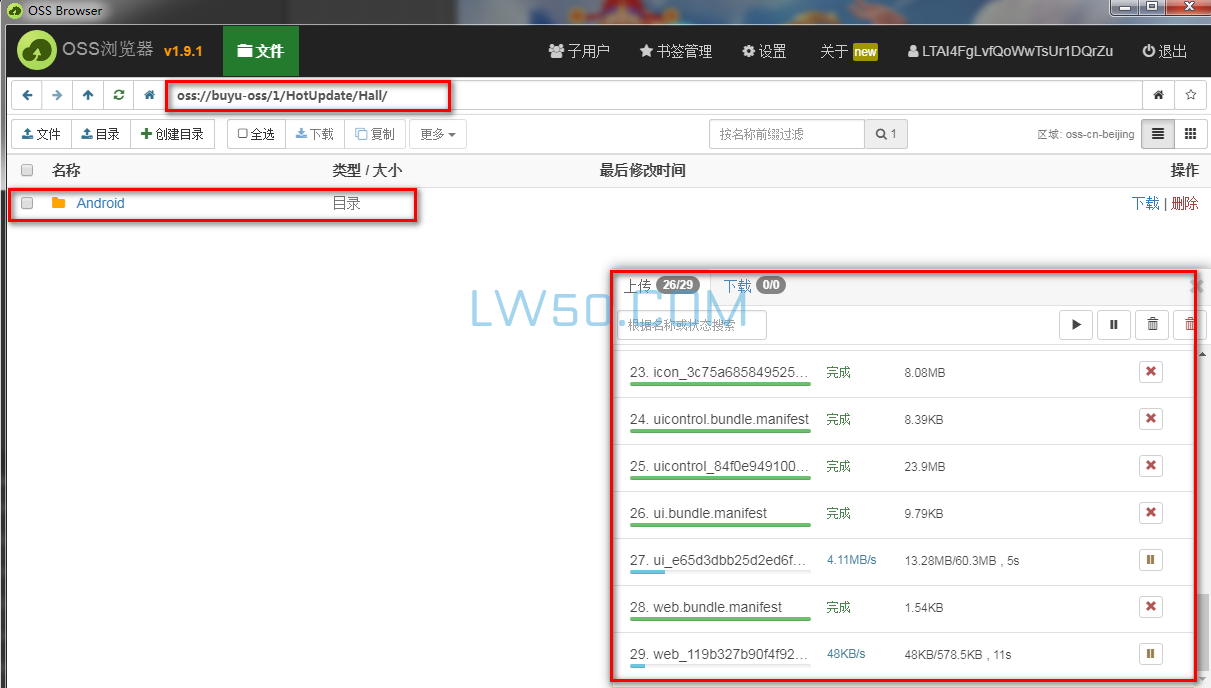Open the 更多 dropdown menu
1211x688 pixels.
point(437,134)
